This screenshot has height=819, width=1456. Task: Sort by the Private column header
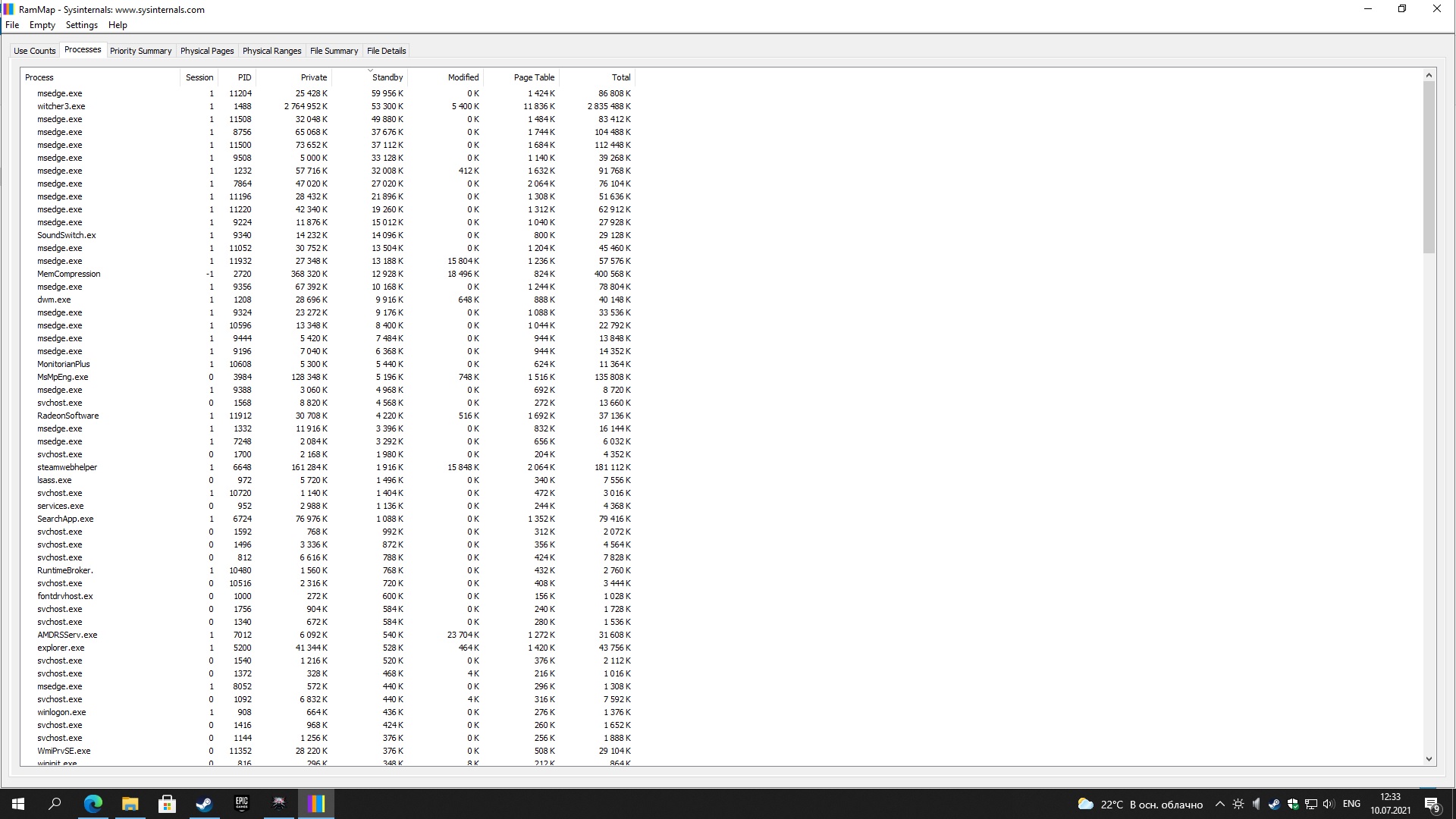click(294, 77)
